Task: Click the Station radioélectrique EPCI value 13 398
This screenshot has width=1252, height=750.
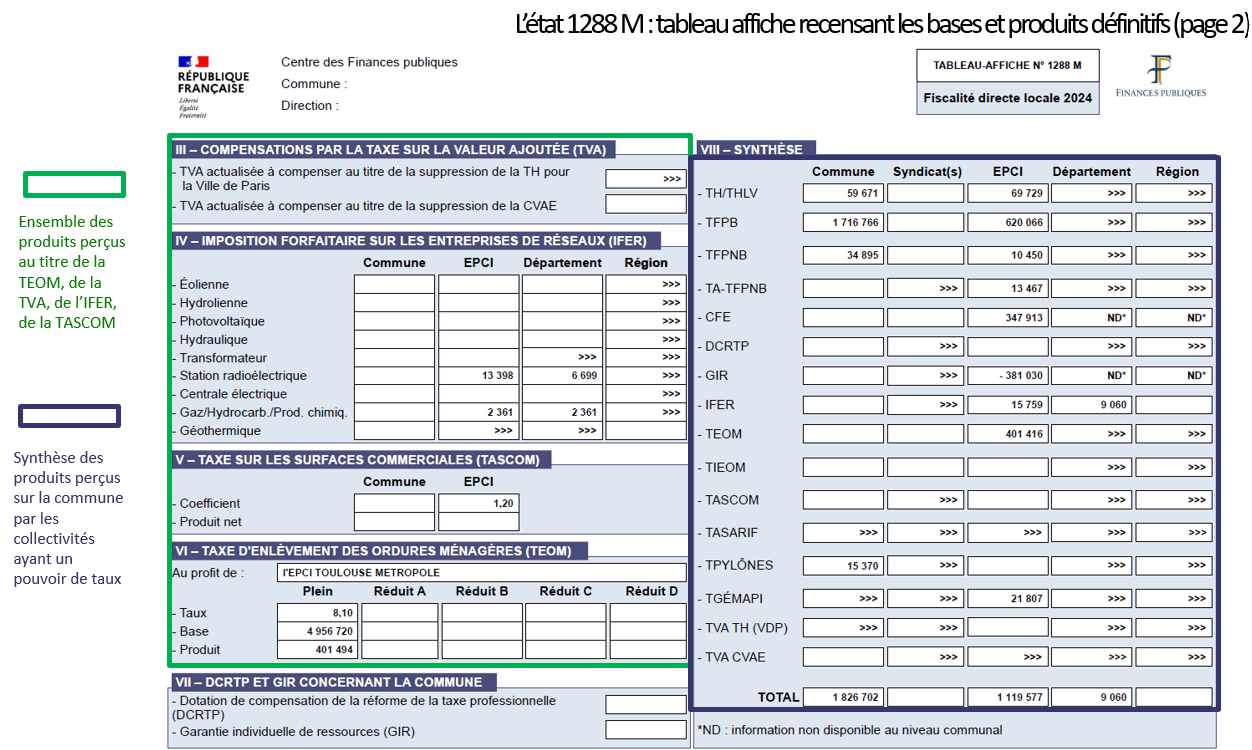Action: 478,376
